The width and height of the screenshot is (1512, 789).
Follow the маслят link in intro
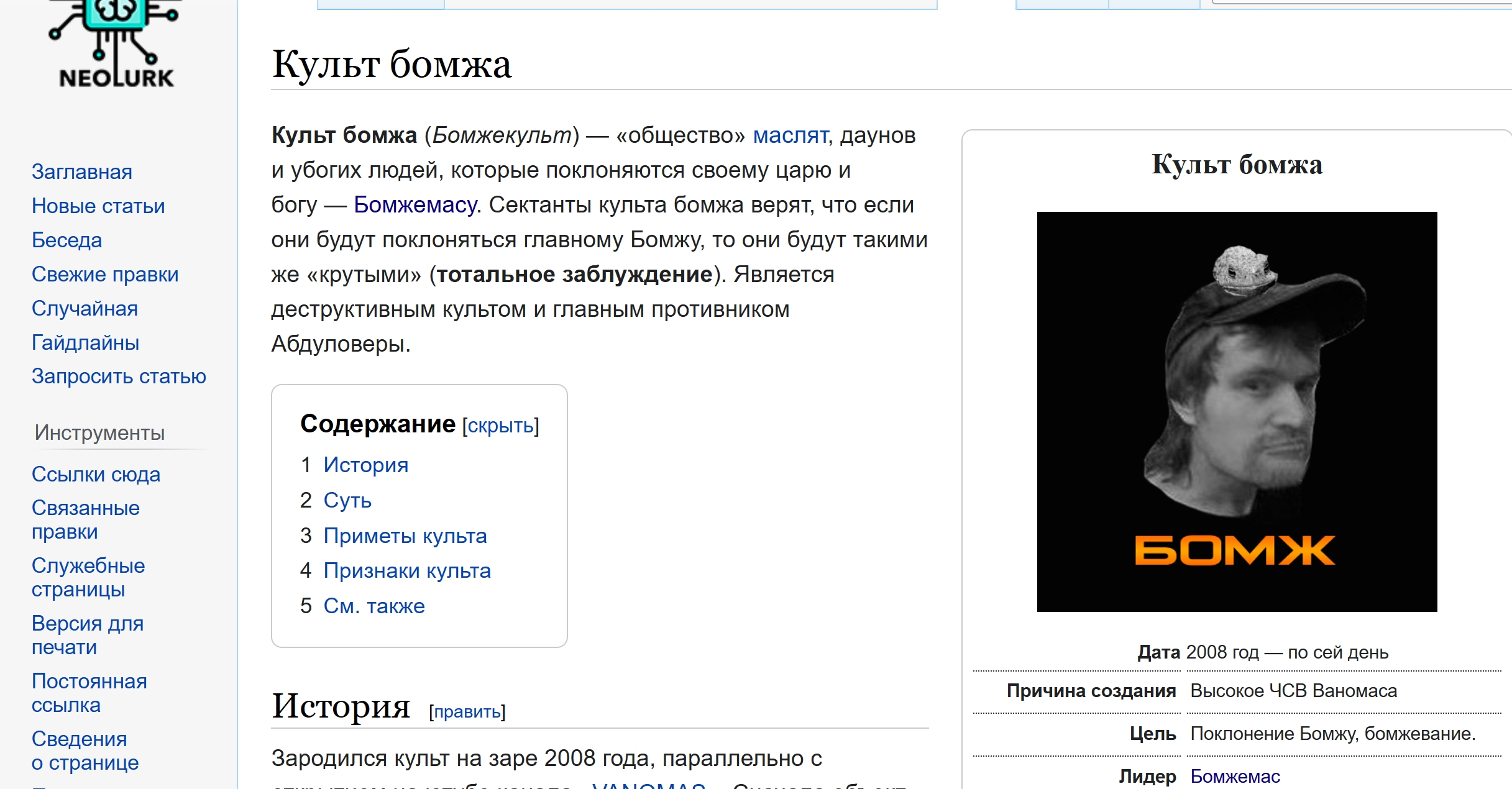(790, 135)
